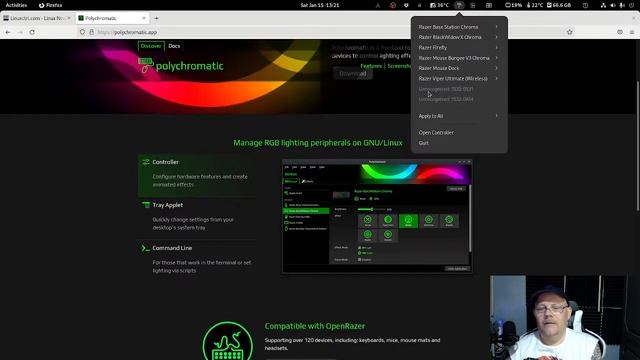Viewport: 640px width, 360px height.
Task: Select the Controller feature item
Action: (198, 175)
